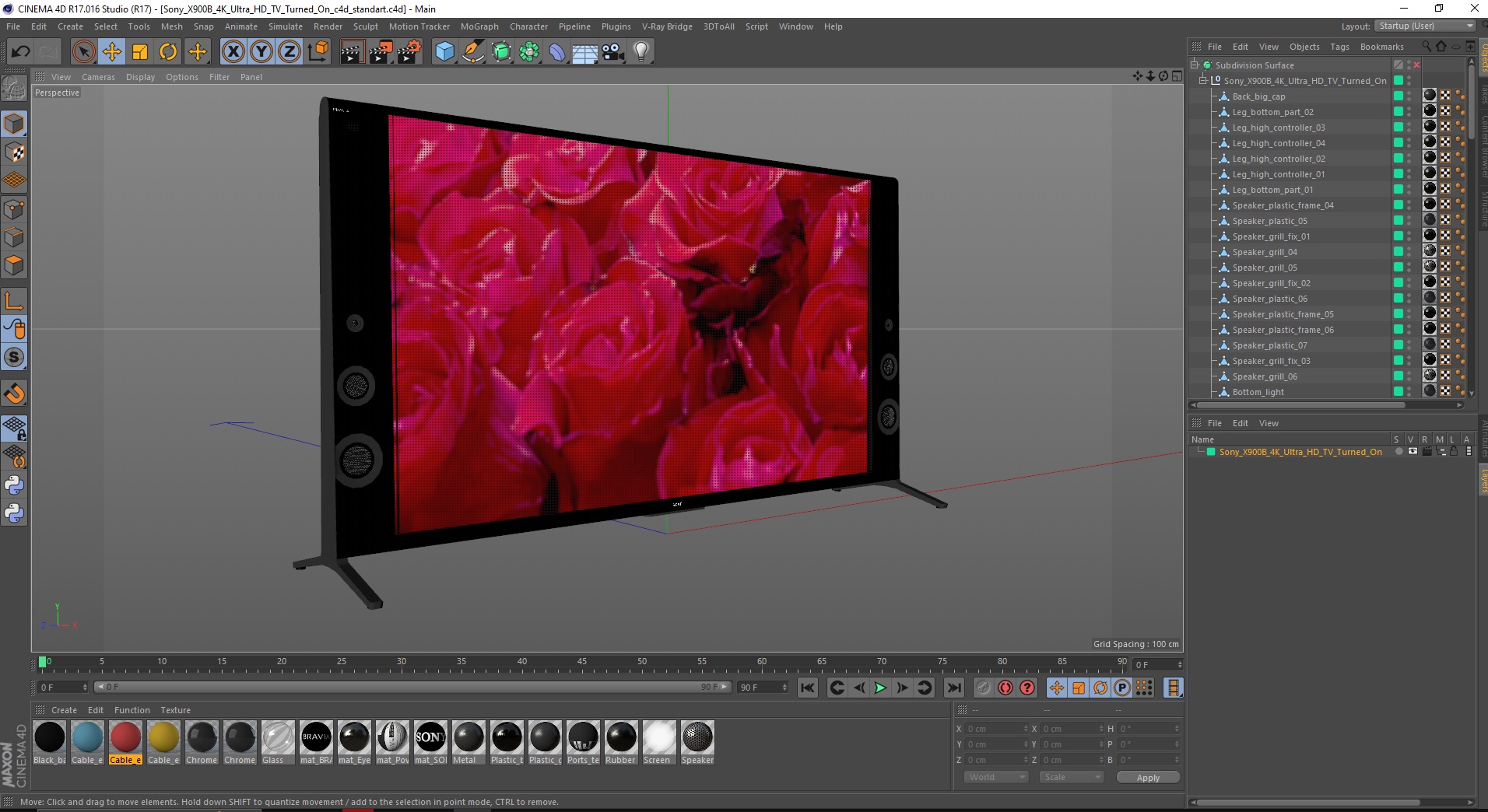This screenshot has height=812, width=1488.
Task: Collapse Sony_X900B_4K_Ultra_HD_TV_Turned_On null object
Action: click(1203, 80)
